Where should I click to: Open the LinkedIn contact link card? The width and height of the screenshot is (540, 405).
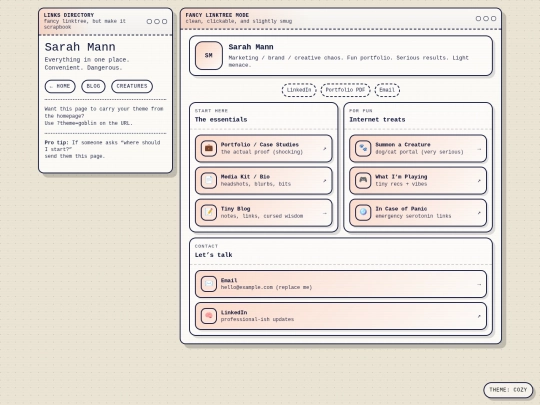pos(341,316)
